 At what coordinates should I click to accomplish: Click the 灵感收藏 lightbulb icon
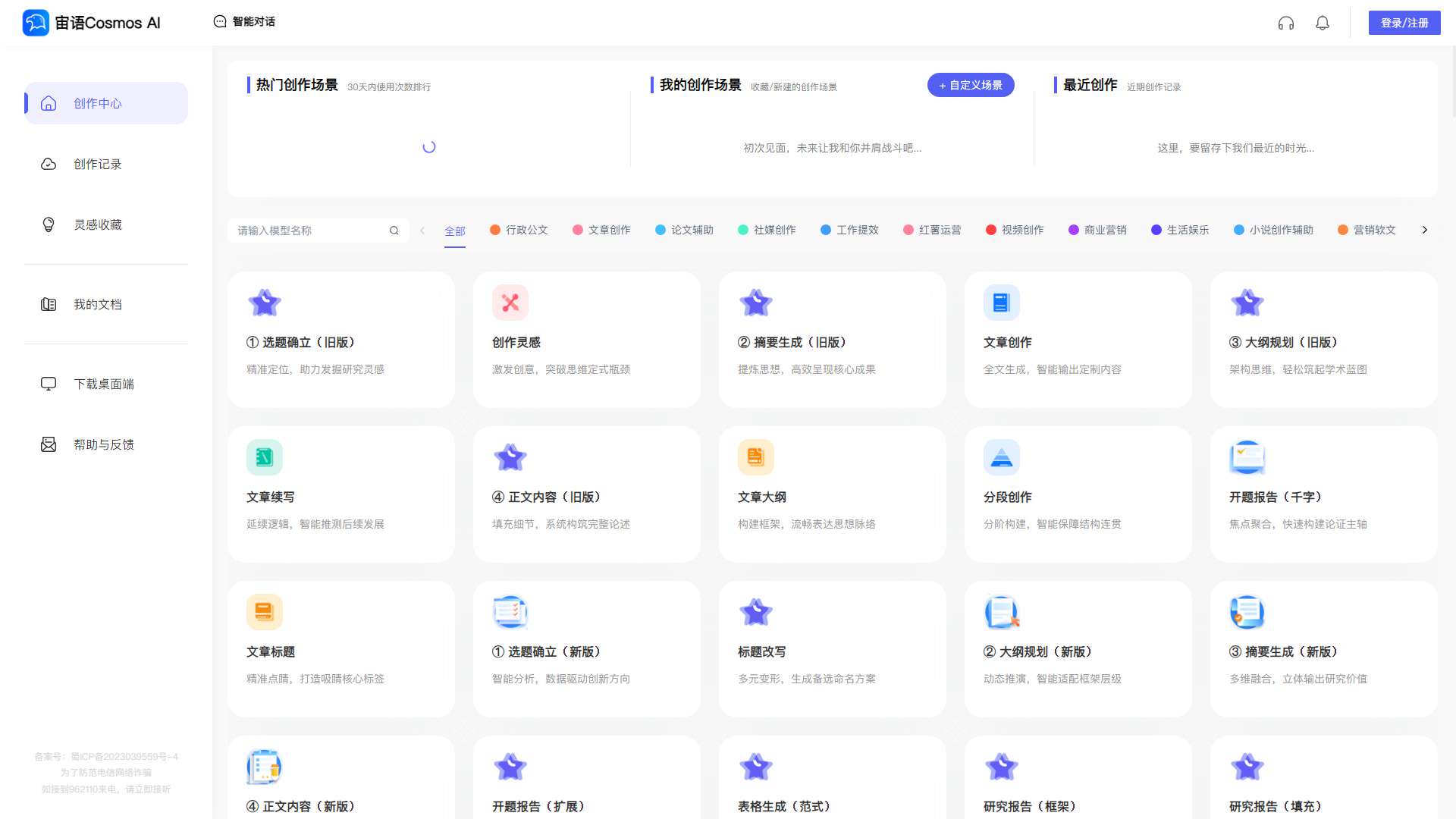[49, 224]
